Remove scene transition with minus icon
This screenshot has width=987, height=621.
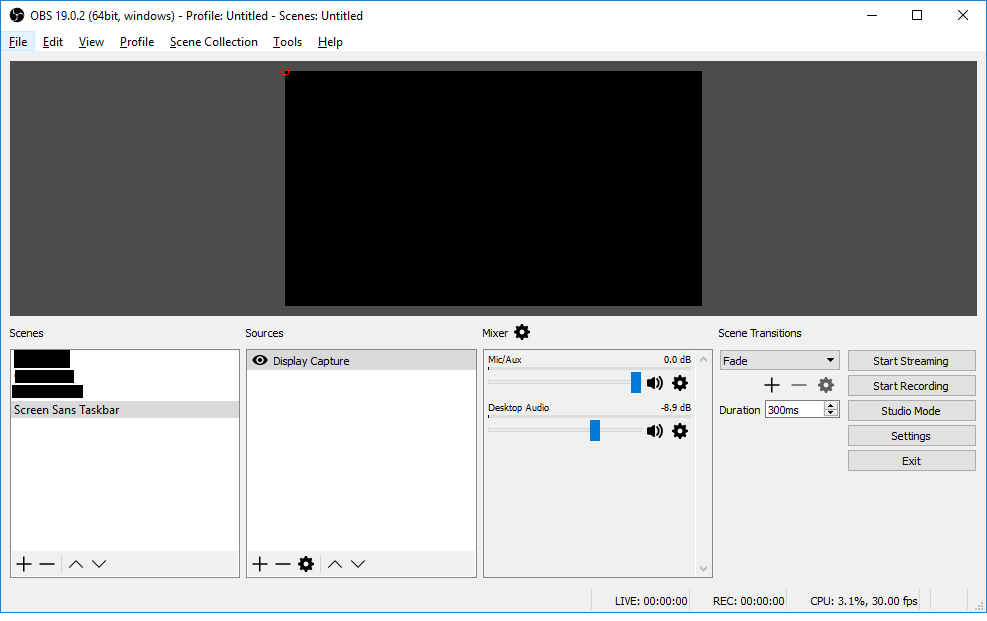coord(799,385)
